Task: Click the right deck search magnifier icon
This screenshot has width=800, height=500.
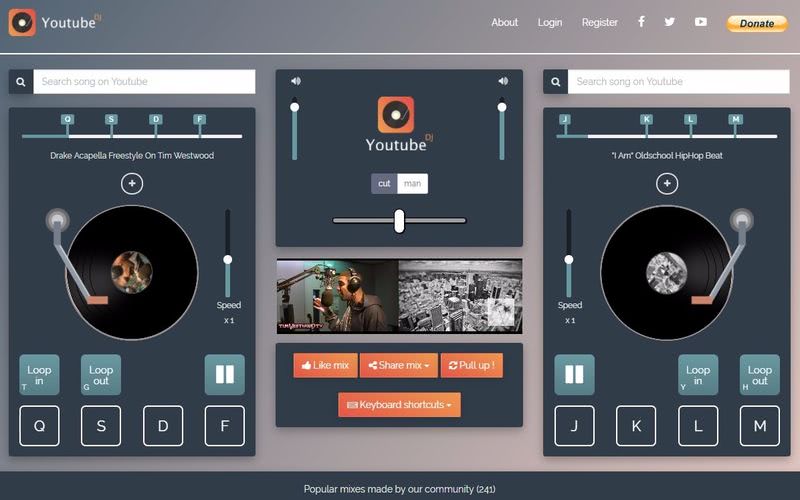Action: tap(556, 82)
